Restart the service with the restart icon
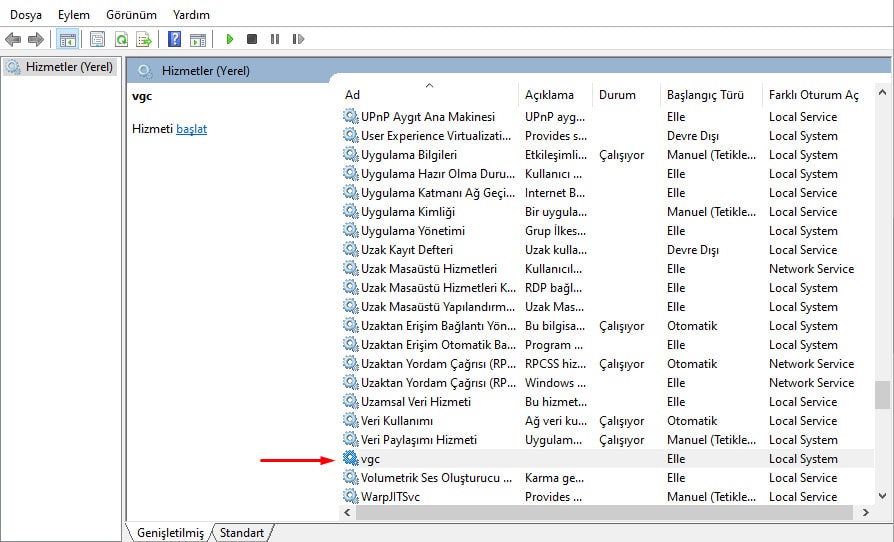The height and width of the screenshot is (542, 894). pyautogui.click(x=298, y=39)
